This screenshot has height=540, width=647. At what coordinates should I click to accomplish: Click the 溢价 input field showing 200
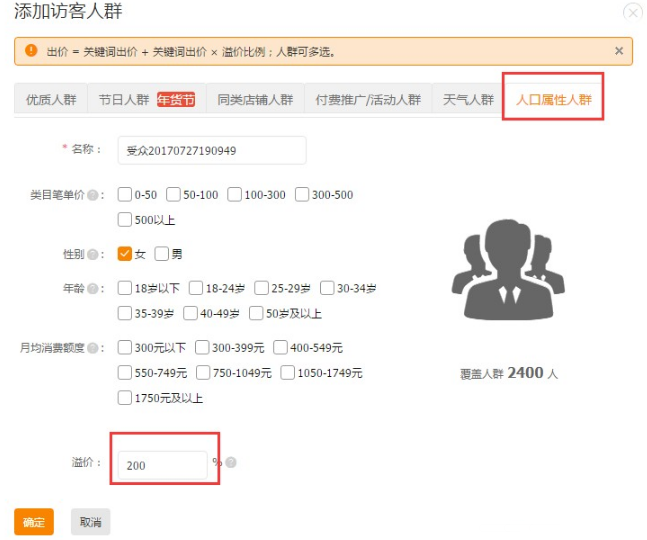163,465
